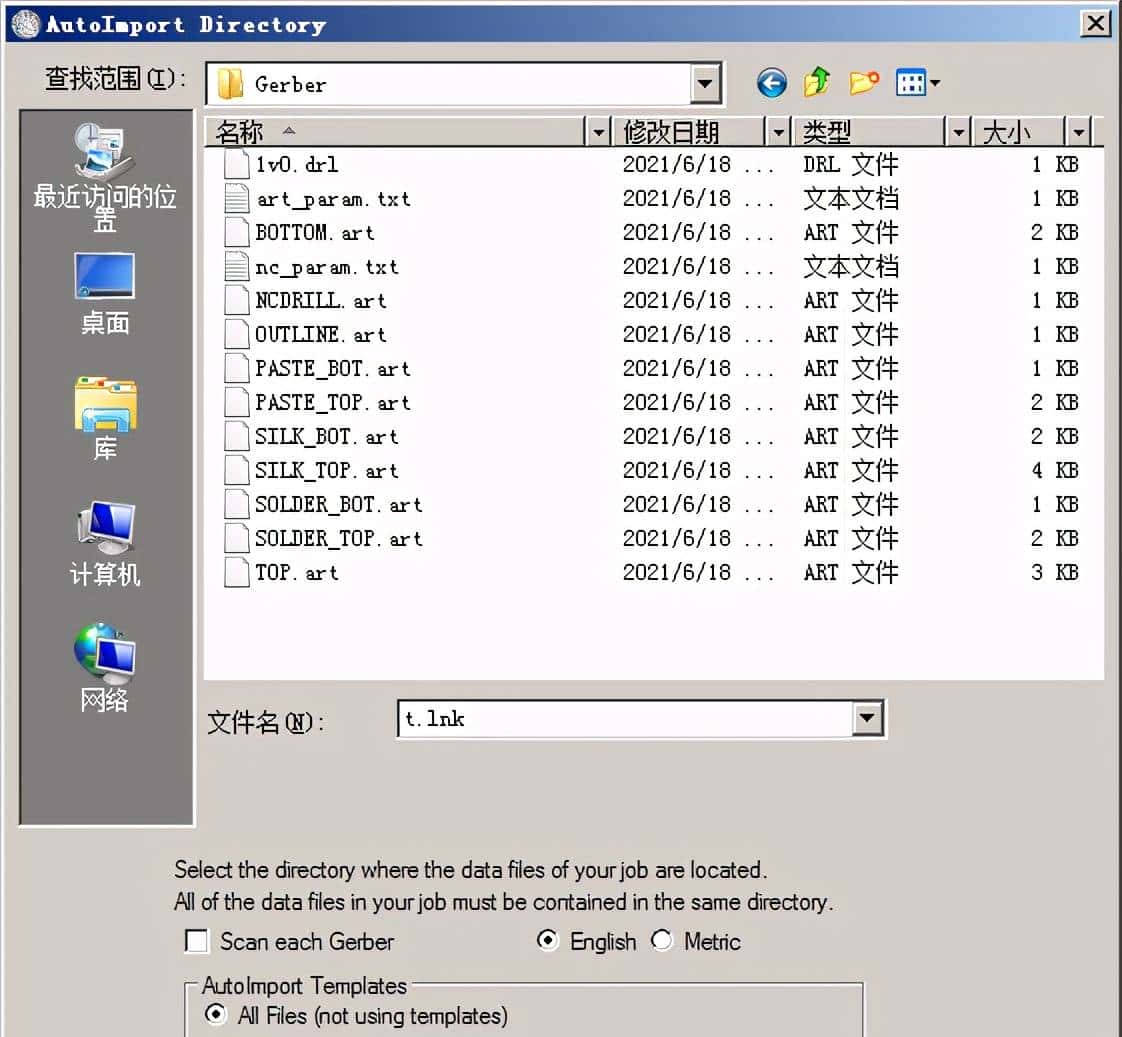The height and width of the screenshot is (1037, 1122).
Task: Select the English units radio button
Action: (548, 941)
